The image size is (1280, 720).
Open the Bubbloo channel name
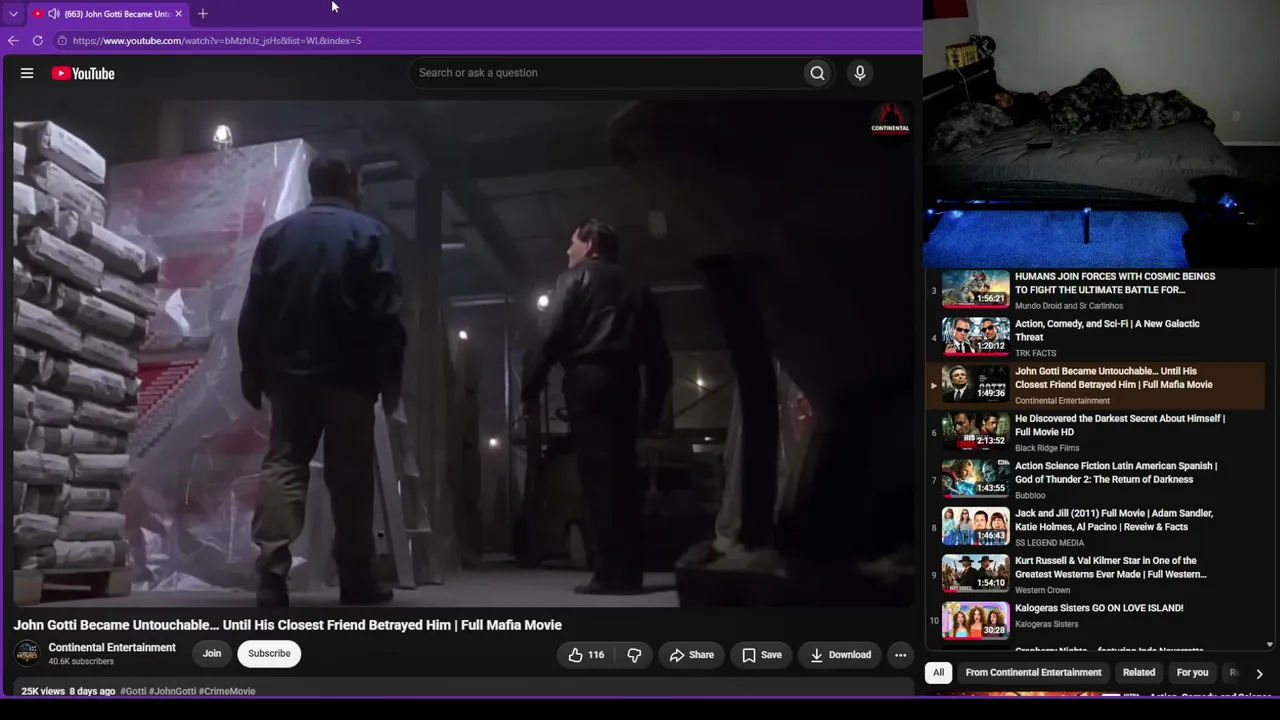(1030, 495)
